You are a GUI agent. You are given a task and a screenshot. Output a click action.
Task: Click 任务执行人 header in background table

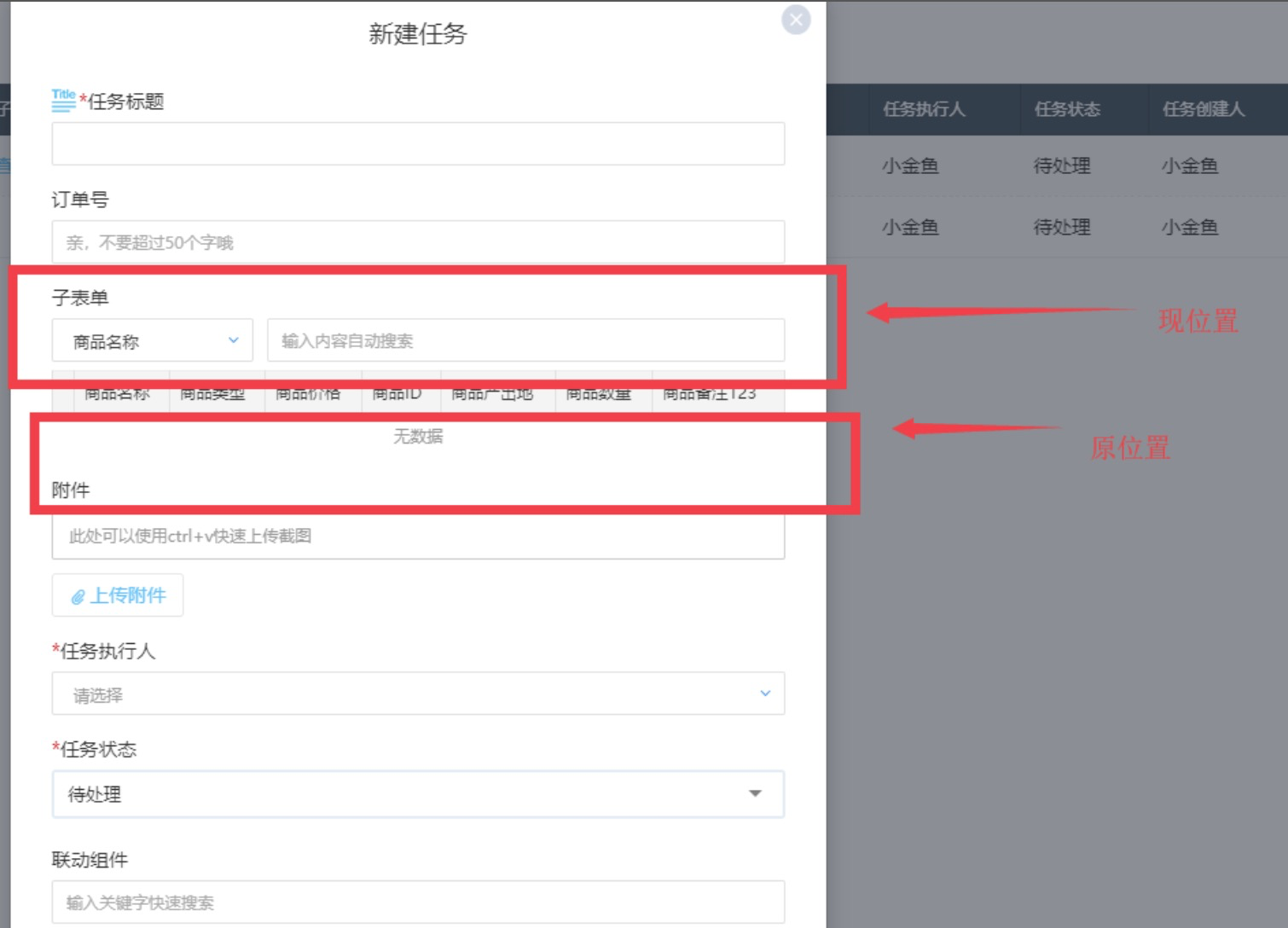(924, 109)
